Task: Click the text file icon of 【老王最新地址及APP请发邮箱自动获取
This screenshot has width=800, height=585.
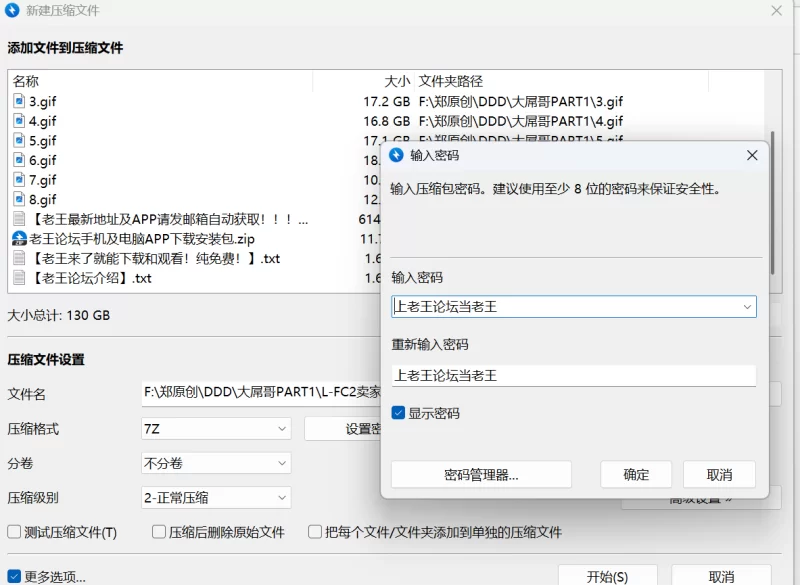Action: pos(19,219)
